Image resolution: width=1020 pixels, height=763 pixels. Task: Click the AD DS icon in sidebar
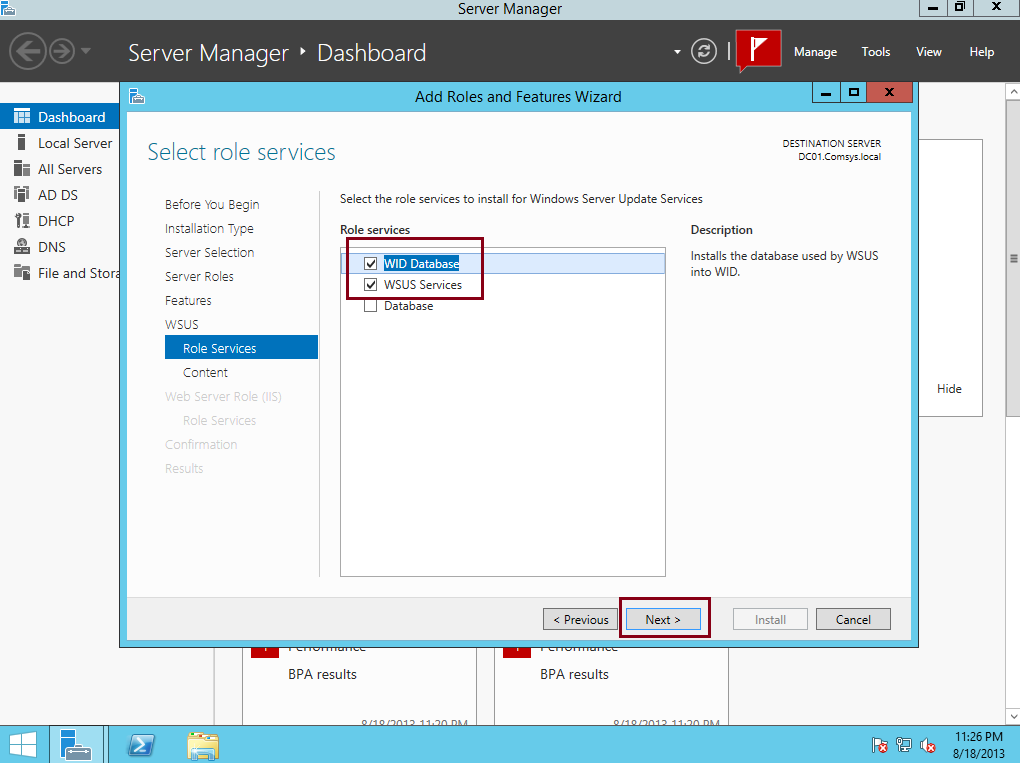pos(21,194)
